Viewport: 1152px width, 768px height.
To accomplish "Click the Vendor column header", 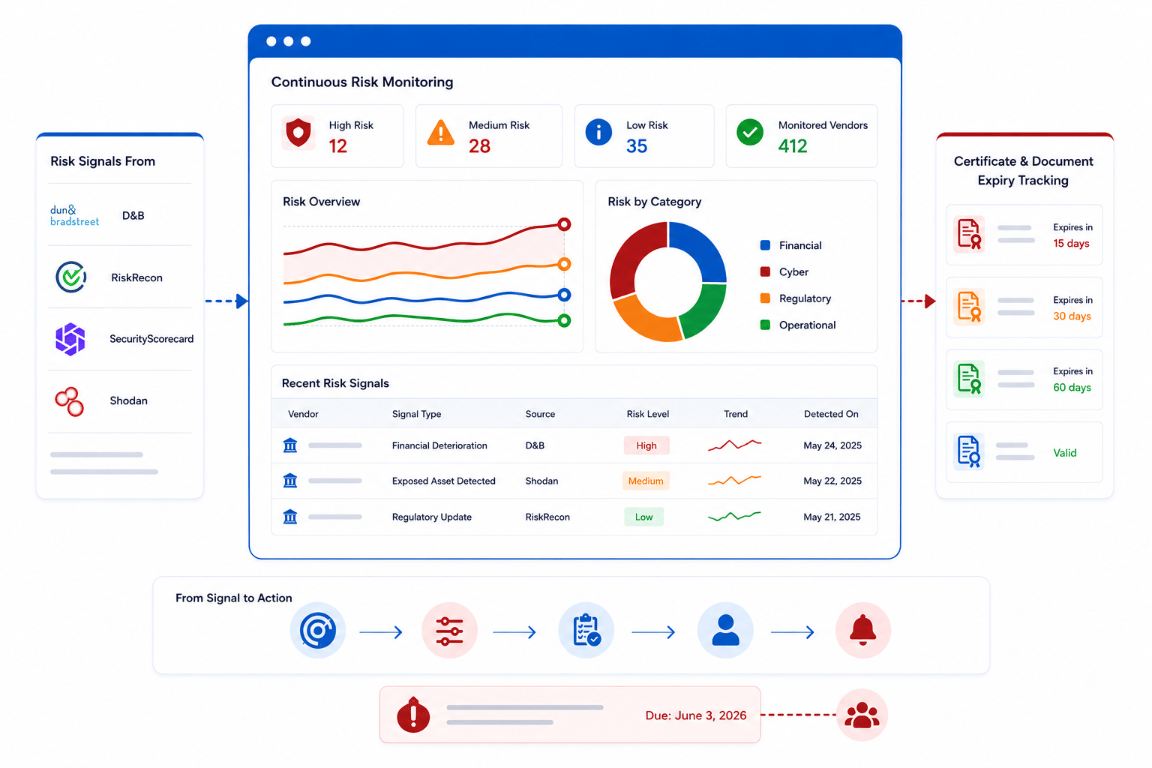I will [303, 414].
